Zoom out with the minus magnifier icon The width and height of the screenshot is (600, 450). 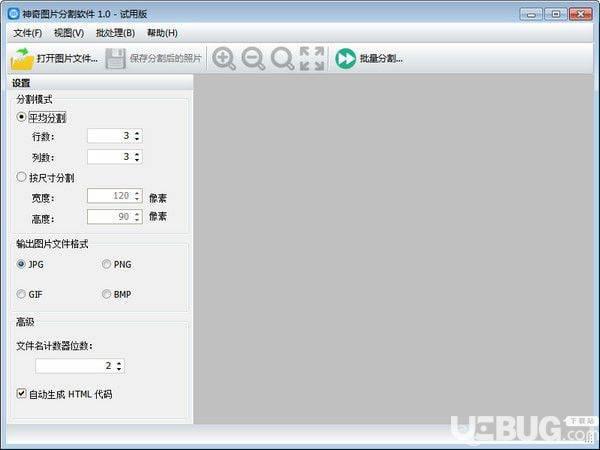coord(253,59)
